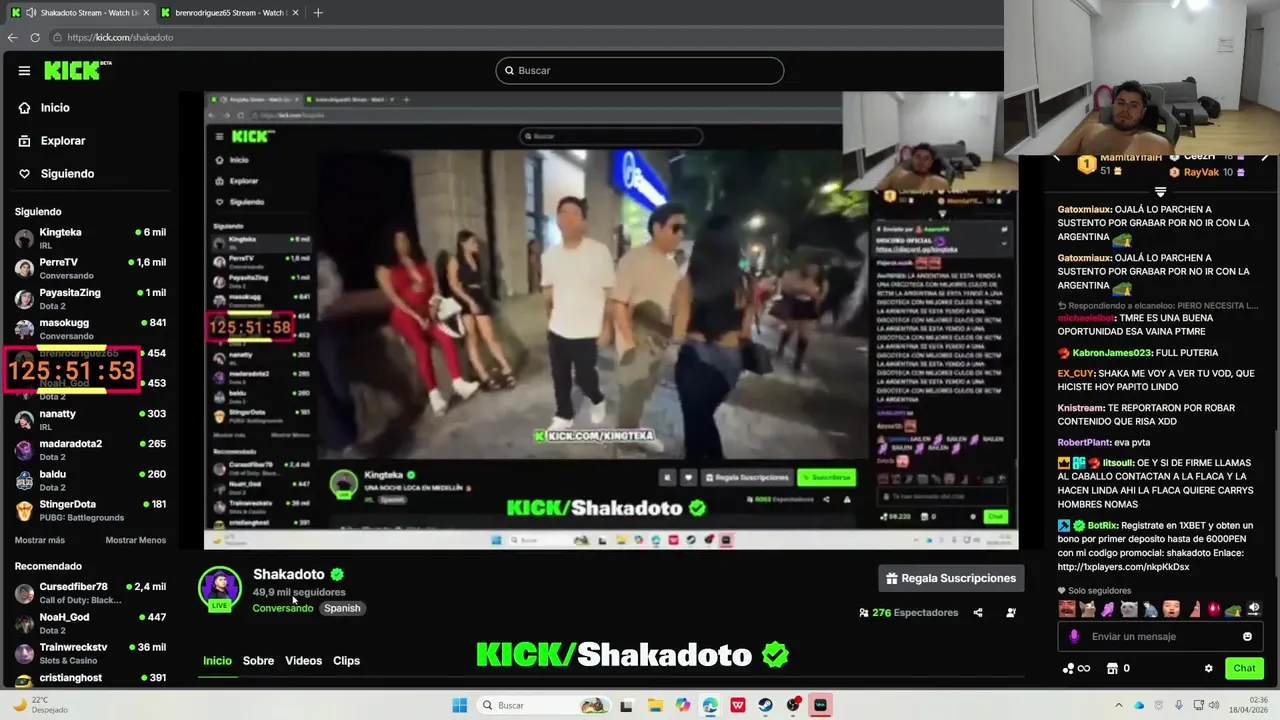Click Shakadoto profile avatar

pyautogui.click(x=220, y=588)
